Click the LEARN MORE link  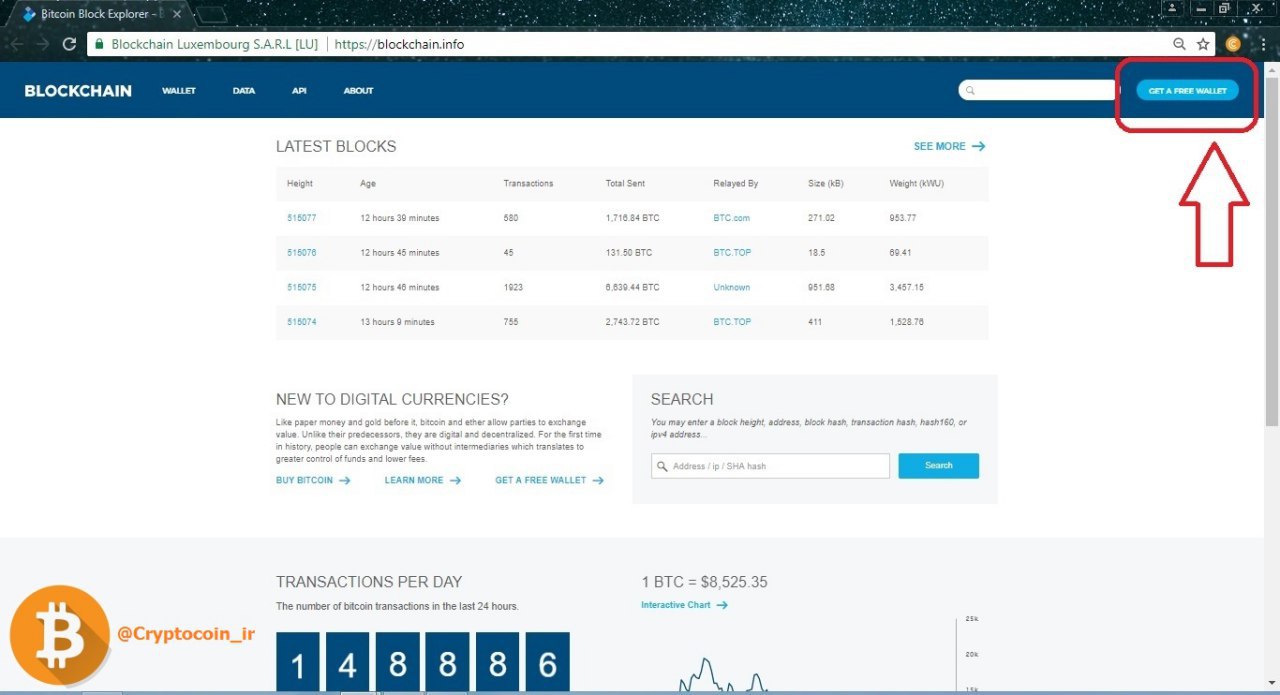pos(423,480)
